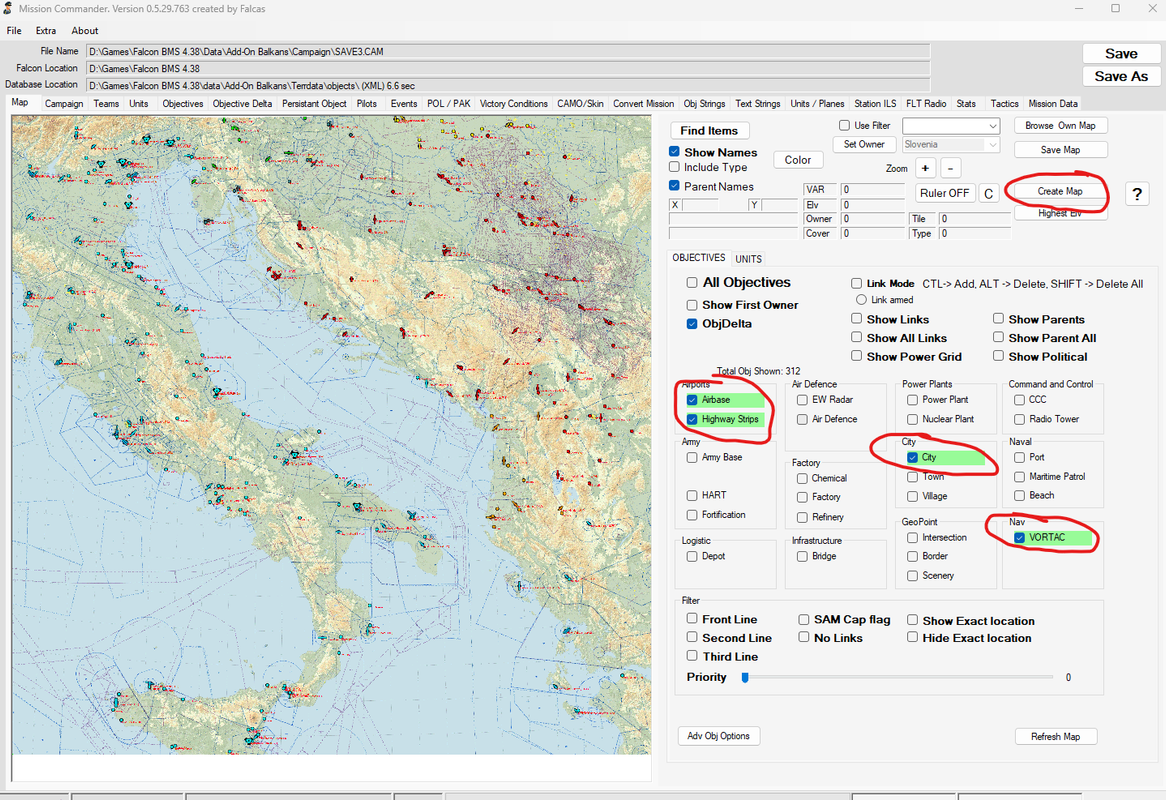Select the Link armed radio button

(x=861, y=300)
